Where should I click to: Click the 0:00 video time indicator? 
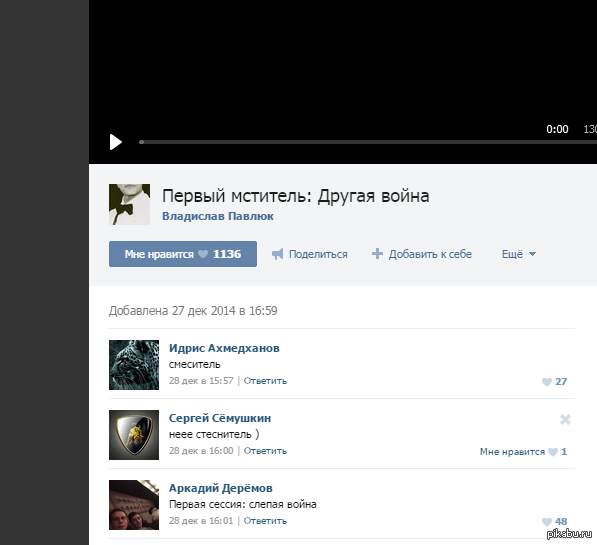557,129
